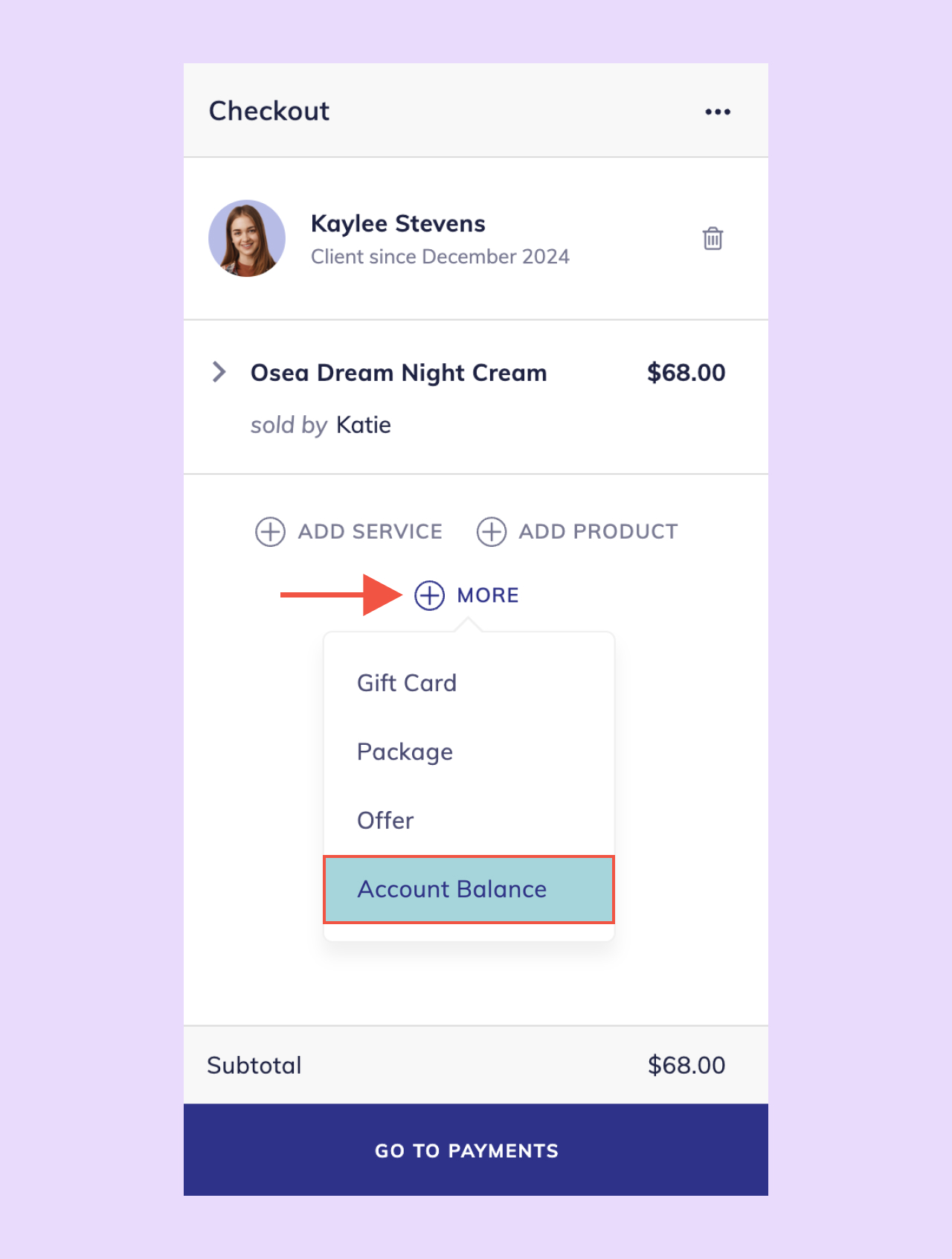This screenshot has width=952, height=1259.
Task: Click the plus icon beside Add Product
Action: [x=491, y=532]
